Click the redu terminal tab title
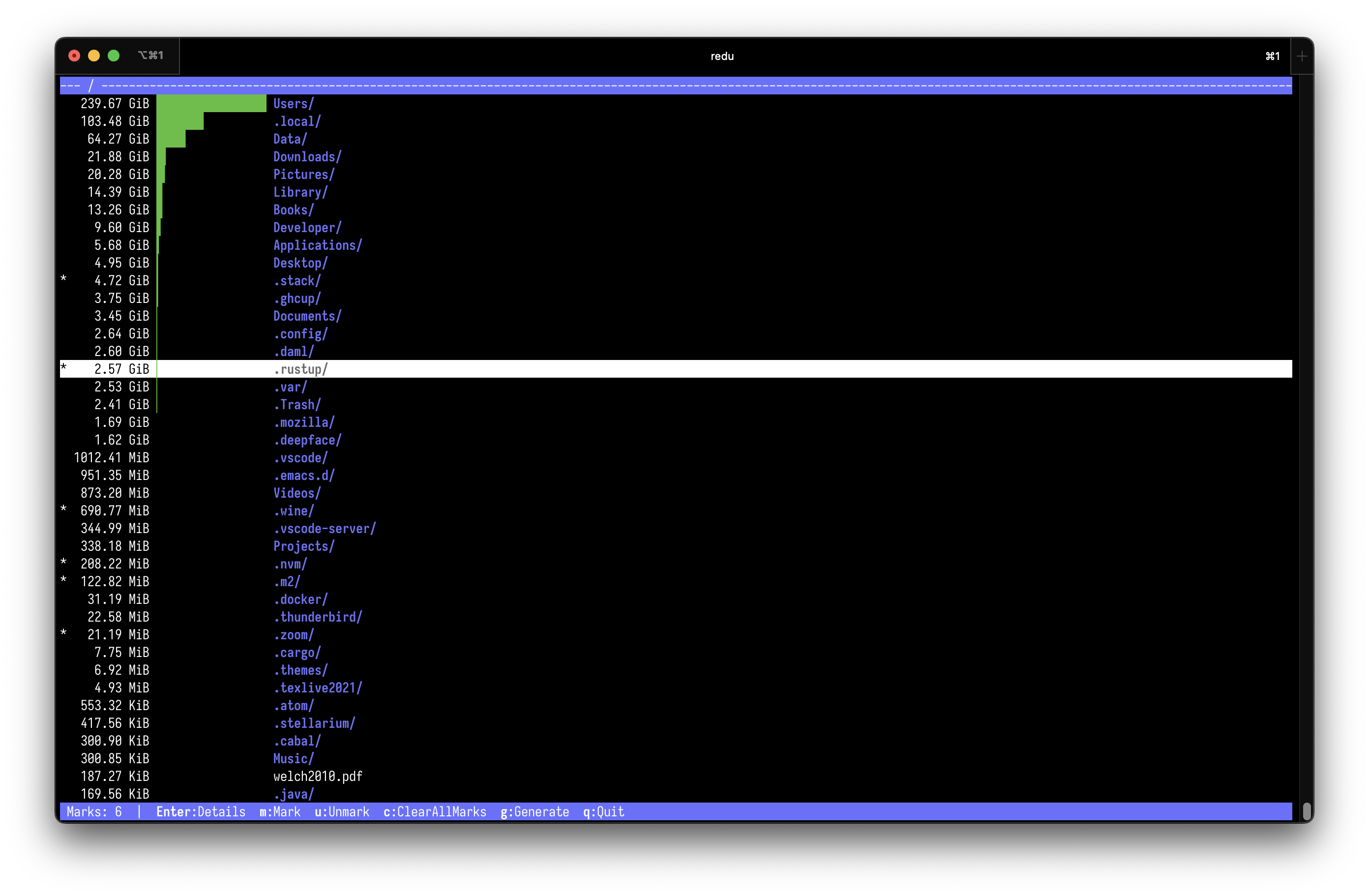The image size is (1369, 896). (x=722, y=57)
